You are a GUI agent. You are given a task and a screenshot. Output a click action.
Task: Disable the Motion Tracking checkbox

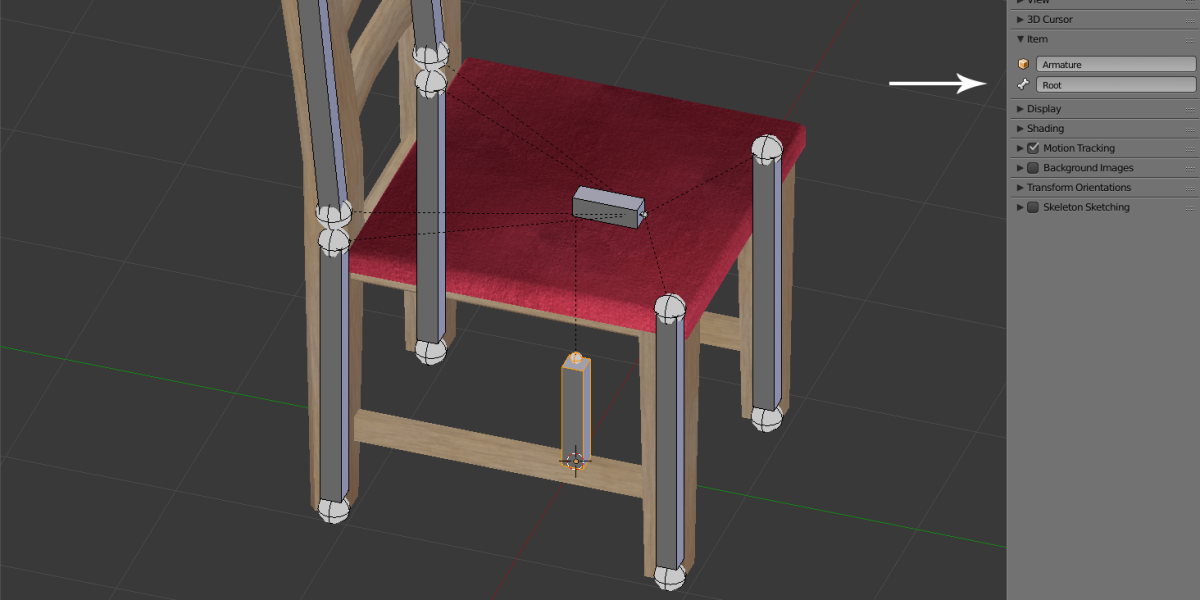(1034, 148)
